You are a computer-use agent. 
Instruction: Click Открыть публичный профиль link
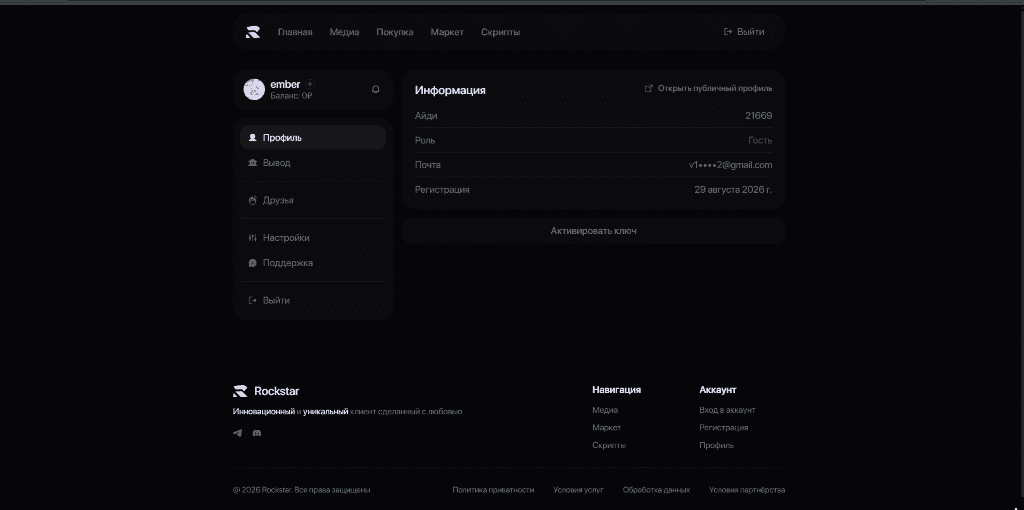(709, 88)
